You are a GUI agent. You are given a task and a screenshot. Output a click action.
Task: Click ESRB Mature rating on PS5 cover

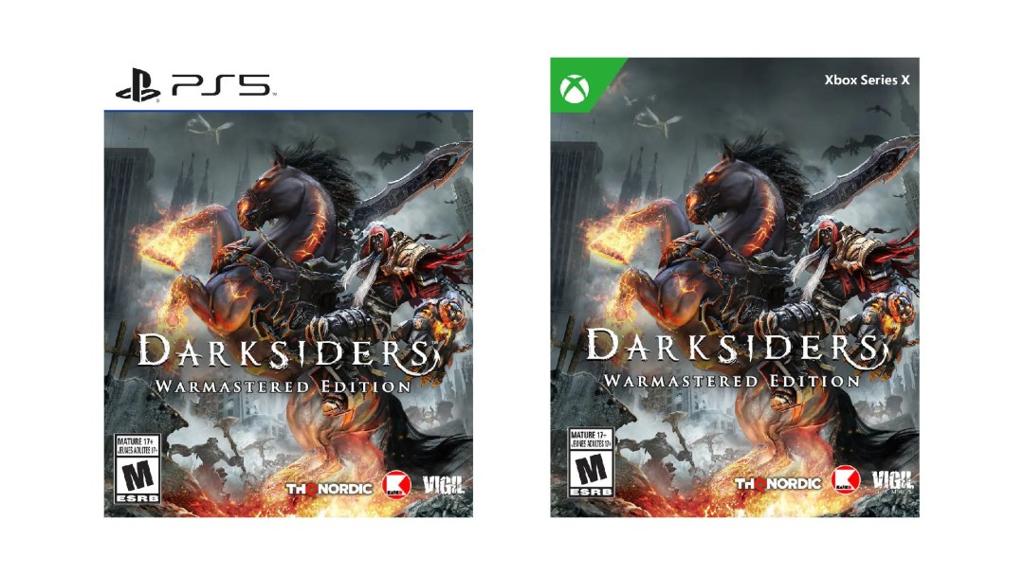pos(137,468)
